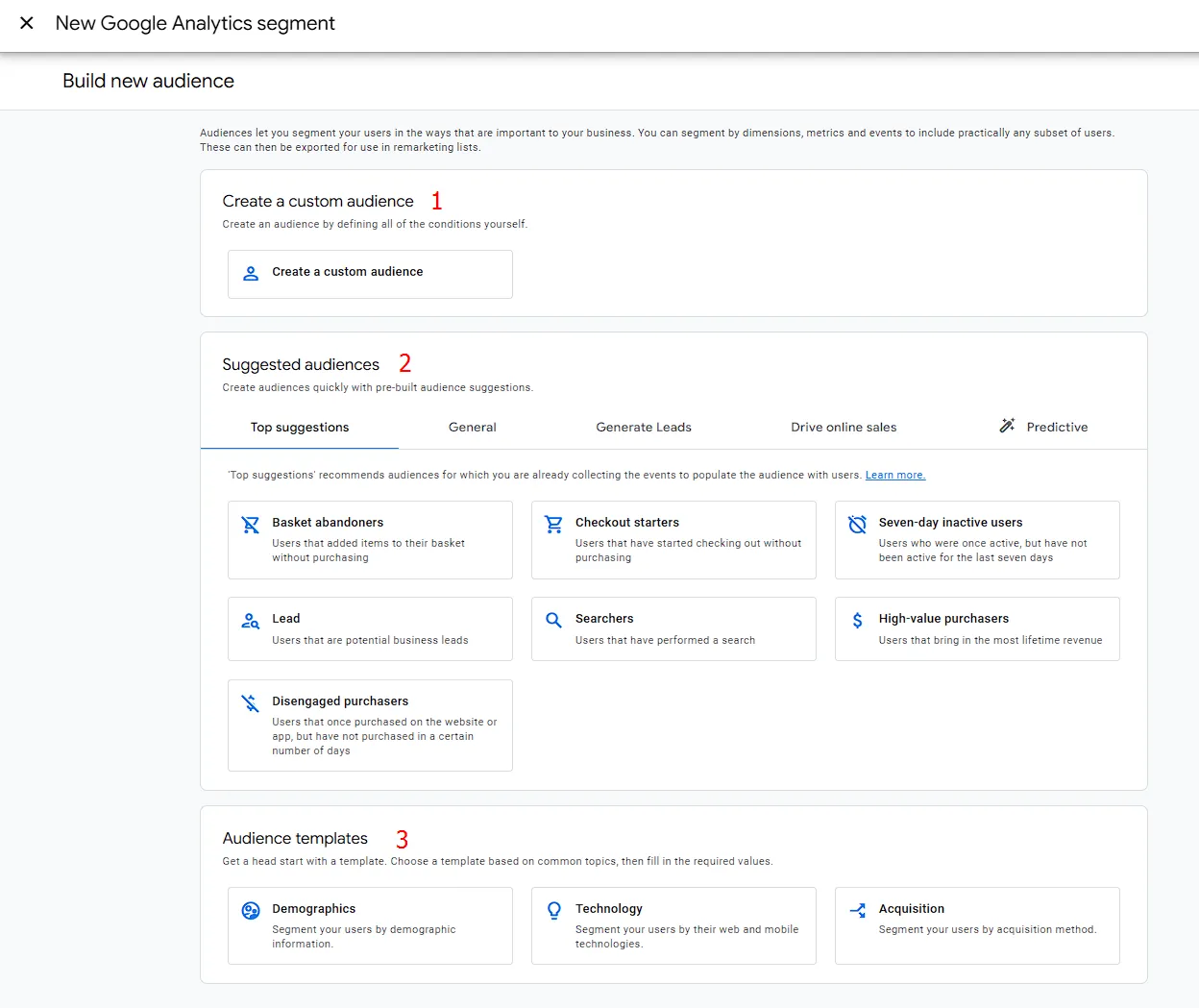The width and height of the screenshot is (1199, 1008).
Task: Click the Create a custom audience button
Action: coord(370,274)
